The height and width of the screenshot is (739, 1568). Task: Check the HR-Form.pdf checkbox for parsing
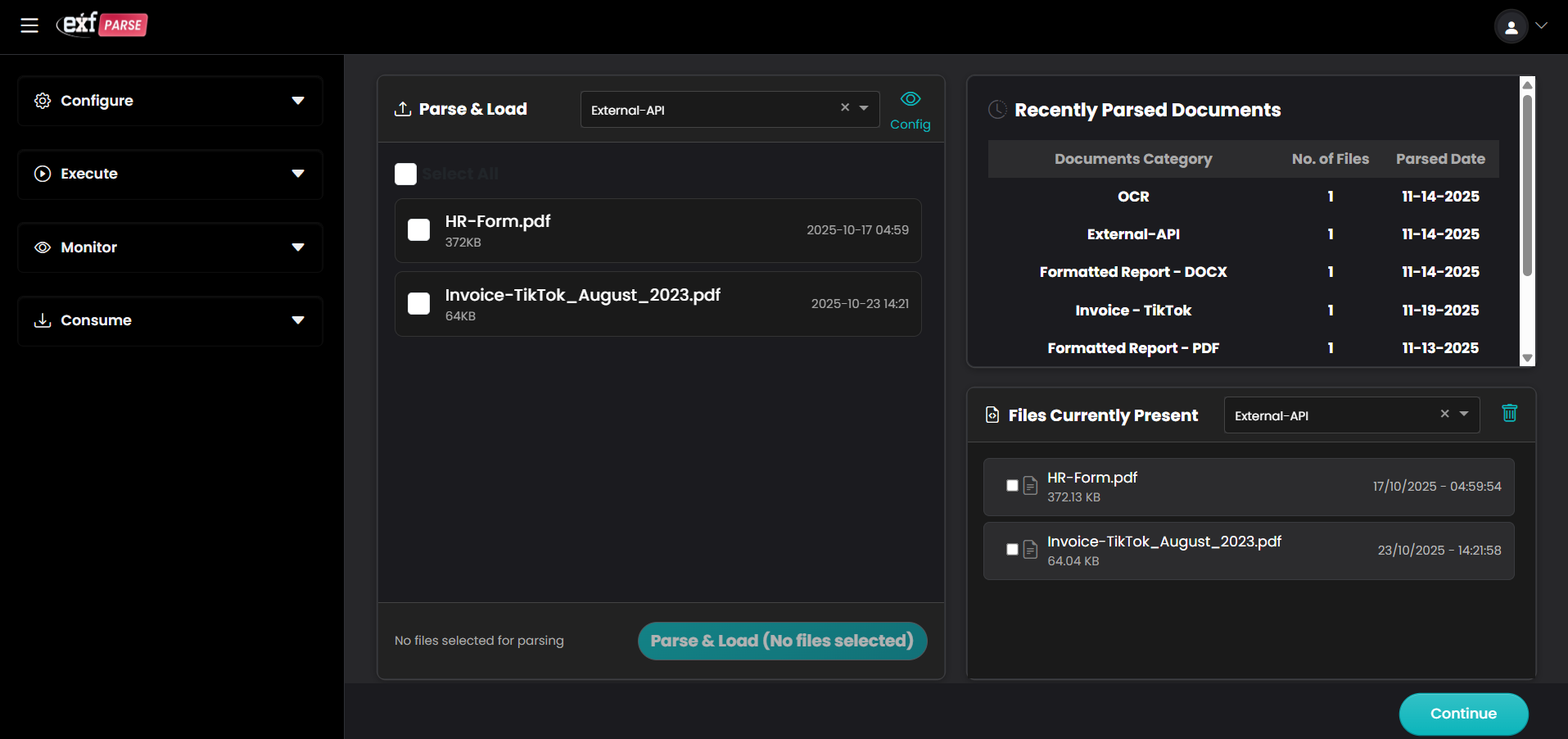coord(418,230)
